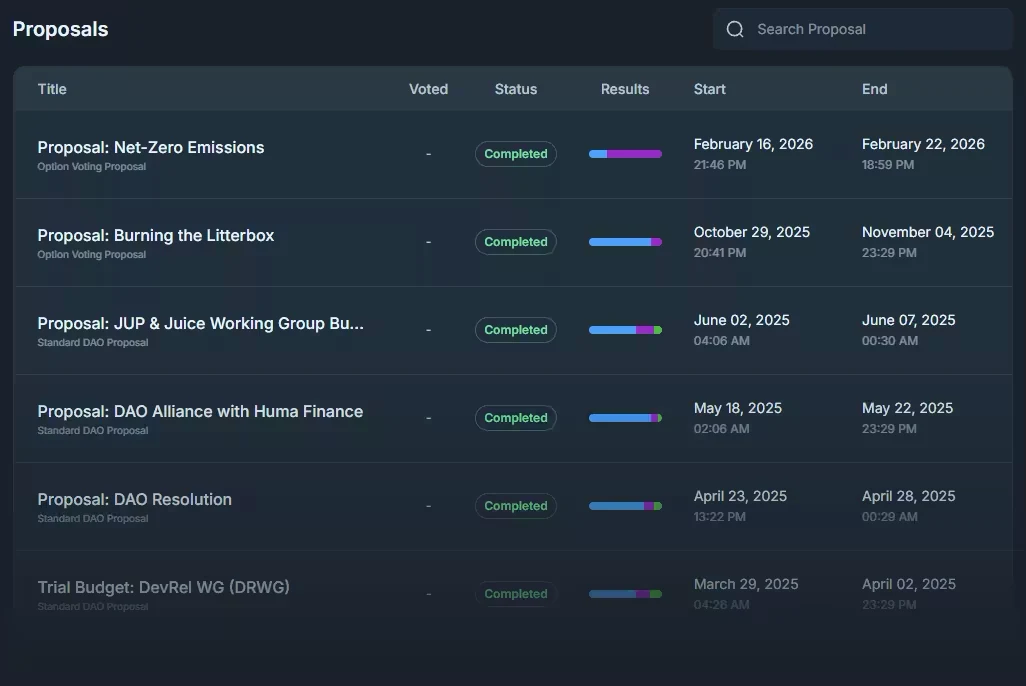Click results bar for DevRel WG budget
The height and width of the screenshot is (686, 1026).
point(626,594)
